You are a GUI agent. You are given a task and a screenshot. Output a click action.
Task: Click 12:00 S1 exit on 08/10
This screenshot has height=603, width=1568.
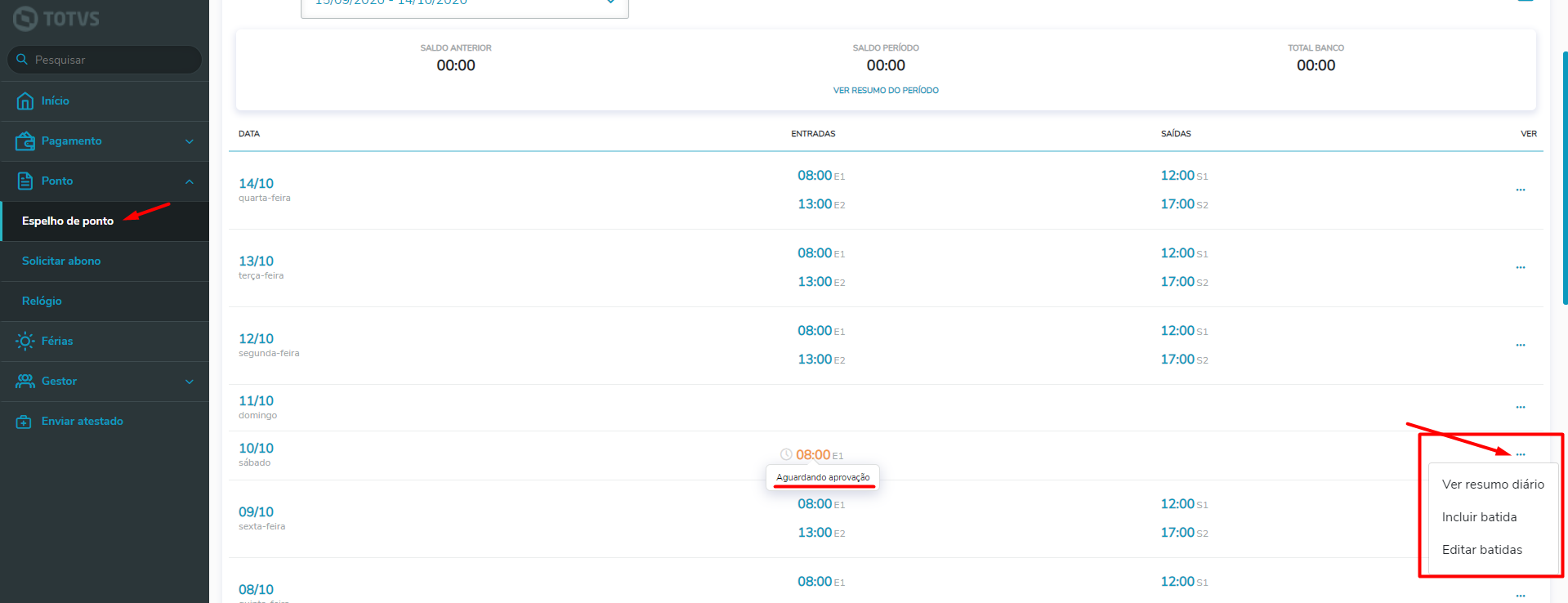pyautogui.click(x=1184, y=582)
